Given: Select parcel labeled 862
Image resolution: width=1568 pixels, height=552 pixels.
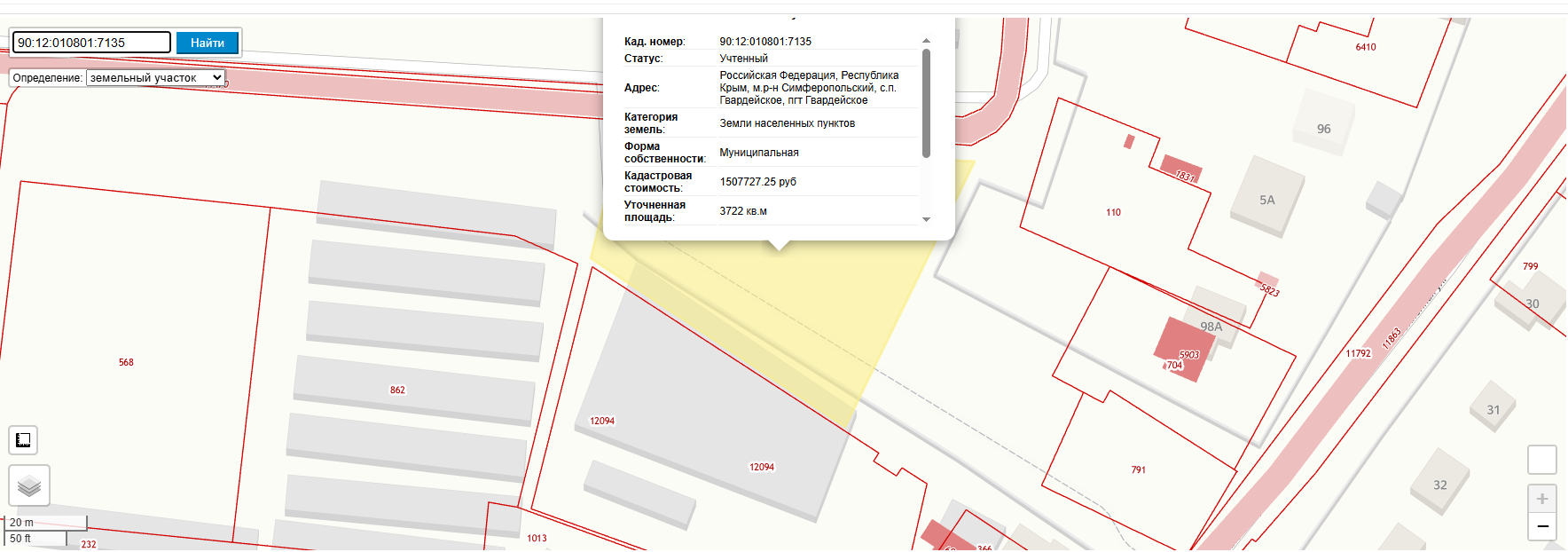Looking at the screenshot, I should point(397,390).
